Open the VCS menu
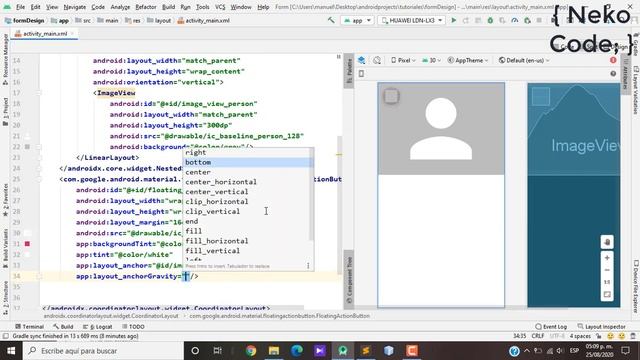The image size is (640, 360). (220, 7)
